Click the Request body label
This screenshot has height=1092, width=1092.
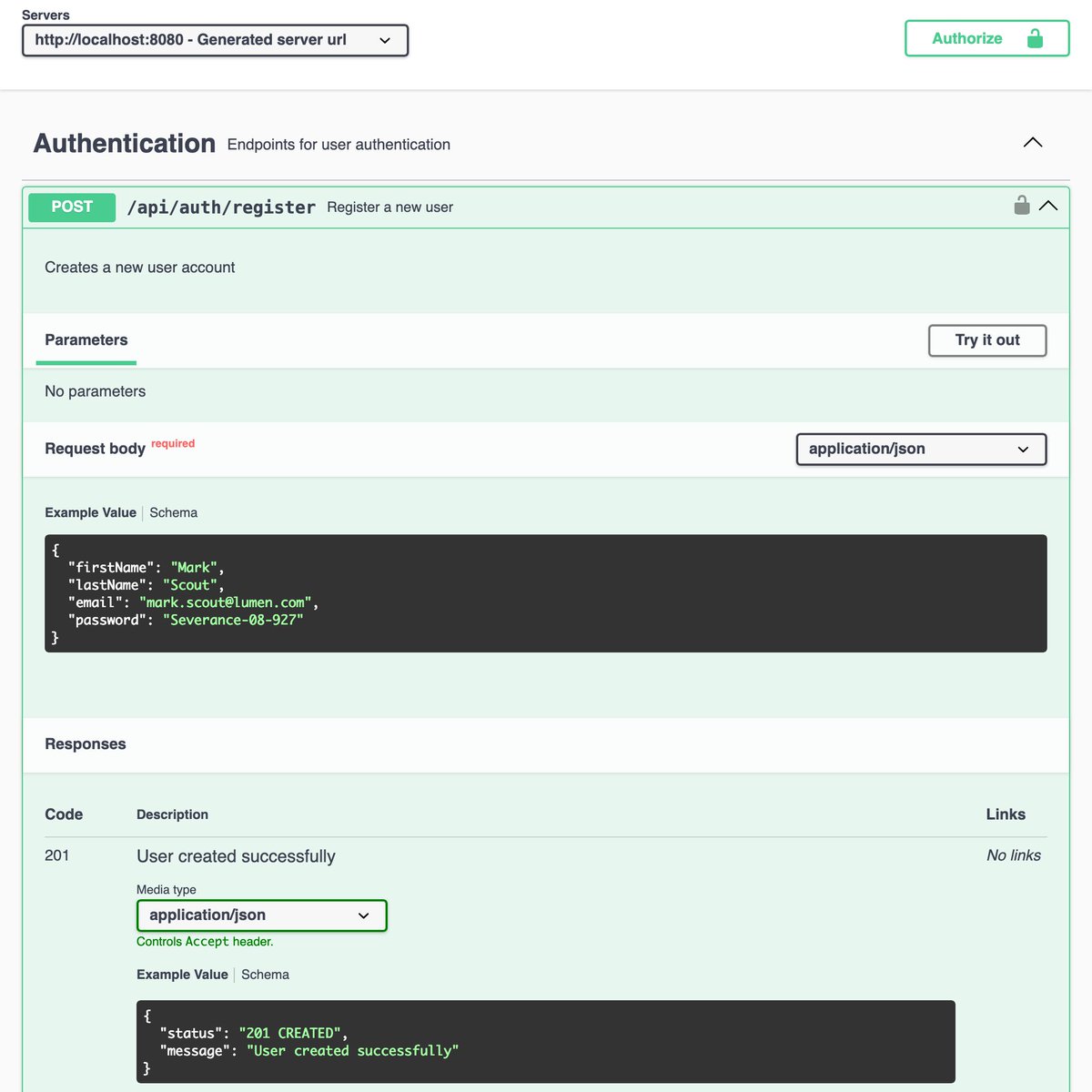click(x=95, y=449)
